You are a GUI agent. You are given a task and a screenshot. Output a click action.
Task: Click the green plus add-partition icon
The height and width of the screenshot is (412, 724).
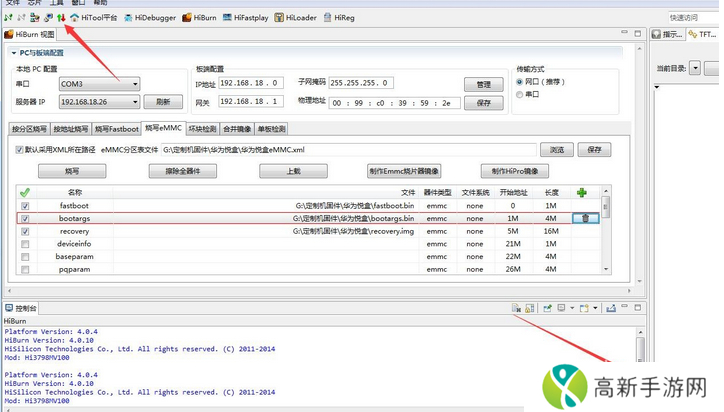(x=581, y=192)
